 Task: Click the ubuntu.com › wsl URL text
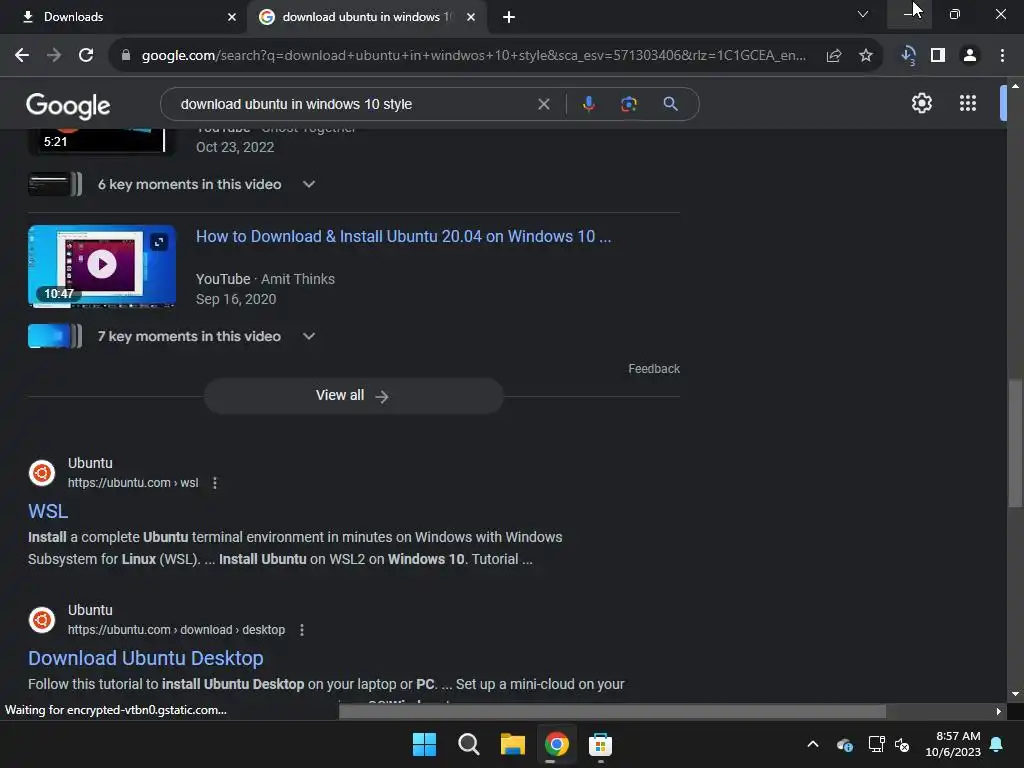[133, 483]
